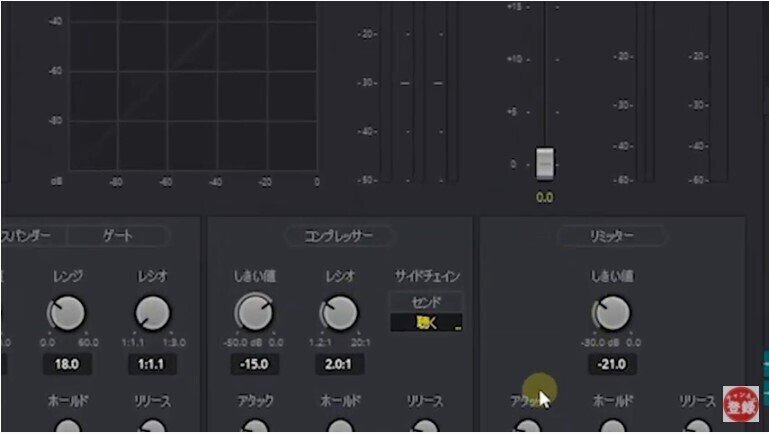The height and width of the screenshot is (434, 769).
Task: Click the fader value readout 0.0
Action: [544, 198]
